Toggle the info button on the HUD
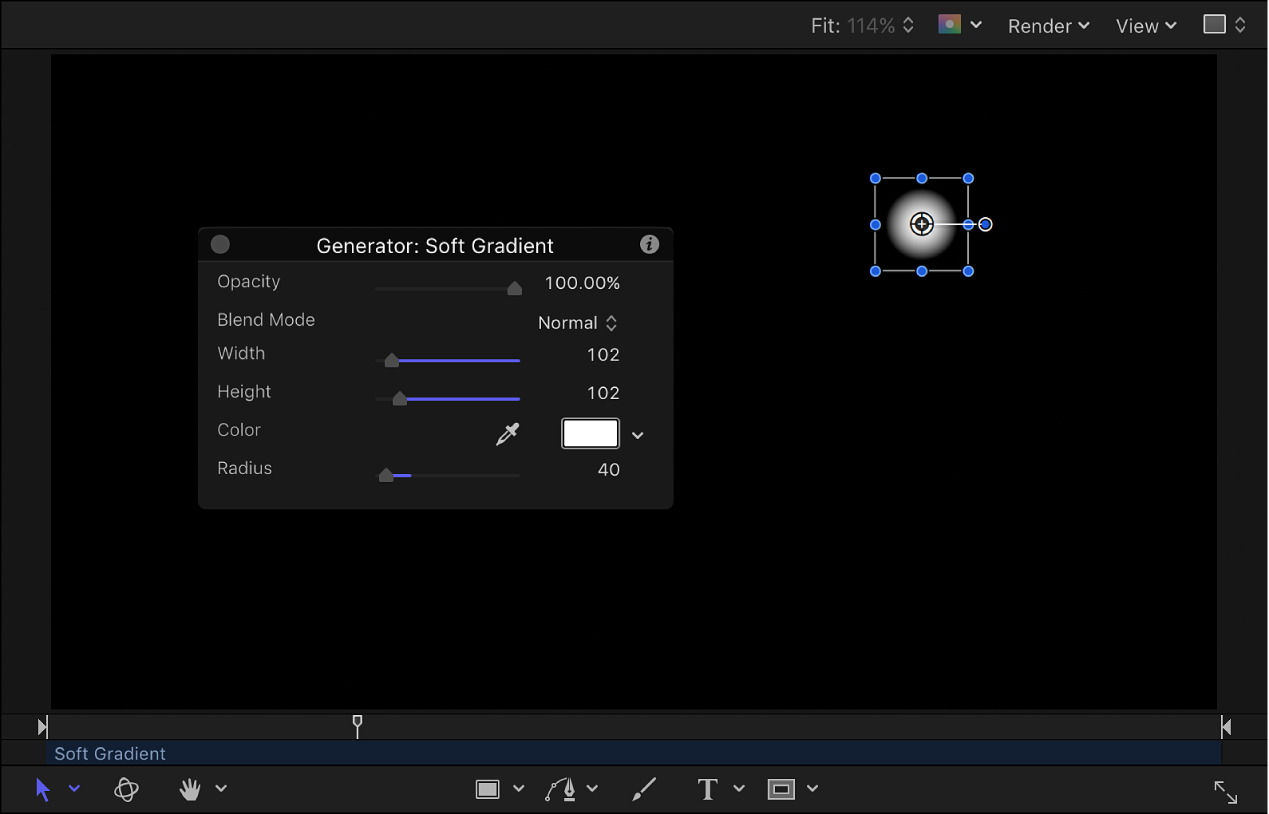 pyautogui.click(x=649, y=244)
